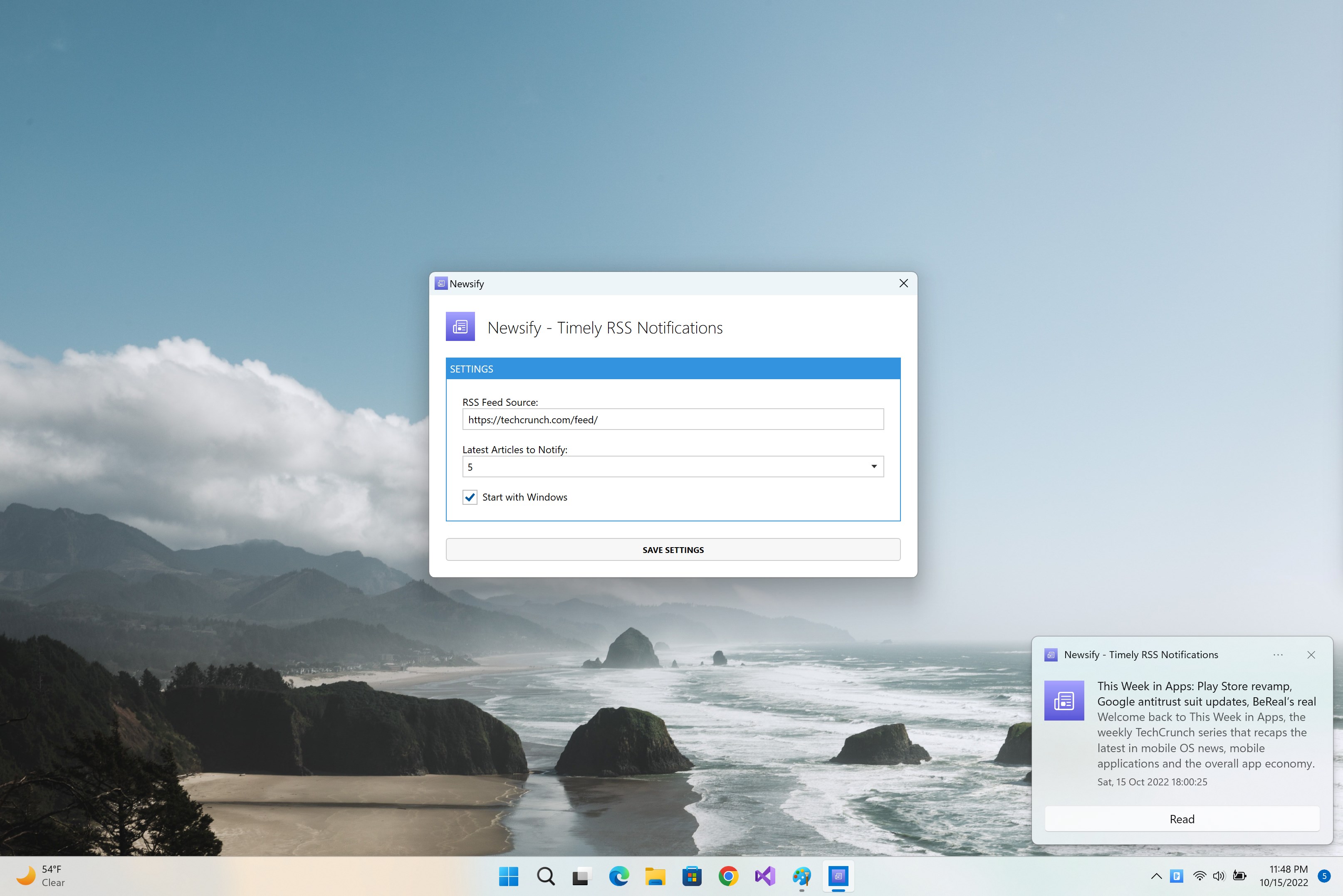Viewport: 1343px width, 896px height.
Task: Open taskbar Search
Action: (545, 876)
